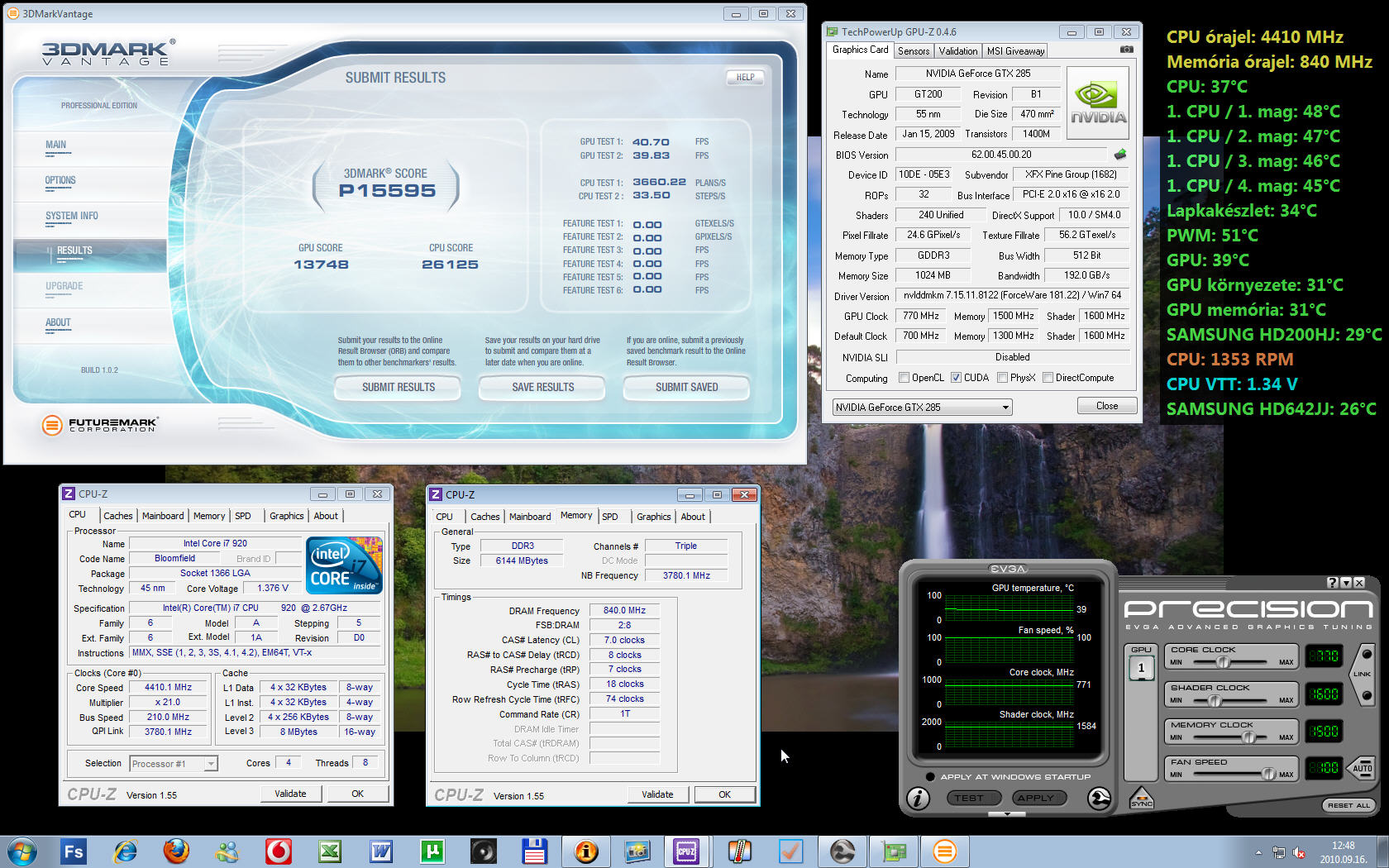Switch to the Sensors tab in GPU-Z

914,51
